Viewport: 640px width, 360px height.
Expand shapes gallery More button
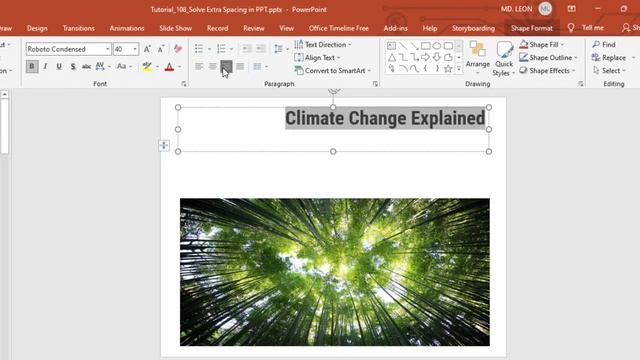pos(459,69)
